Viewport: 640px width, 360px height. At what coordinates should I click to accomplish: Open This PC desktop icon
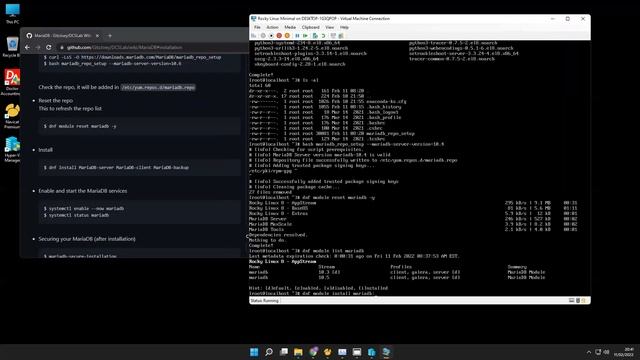click(x=12, y=13)
